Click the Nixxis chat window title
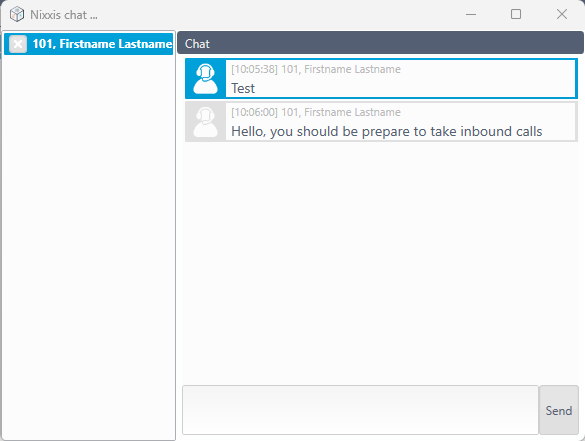Viewport: 585px width, 441px height. (x=64, y=15)
